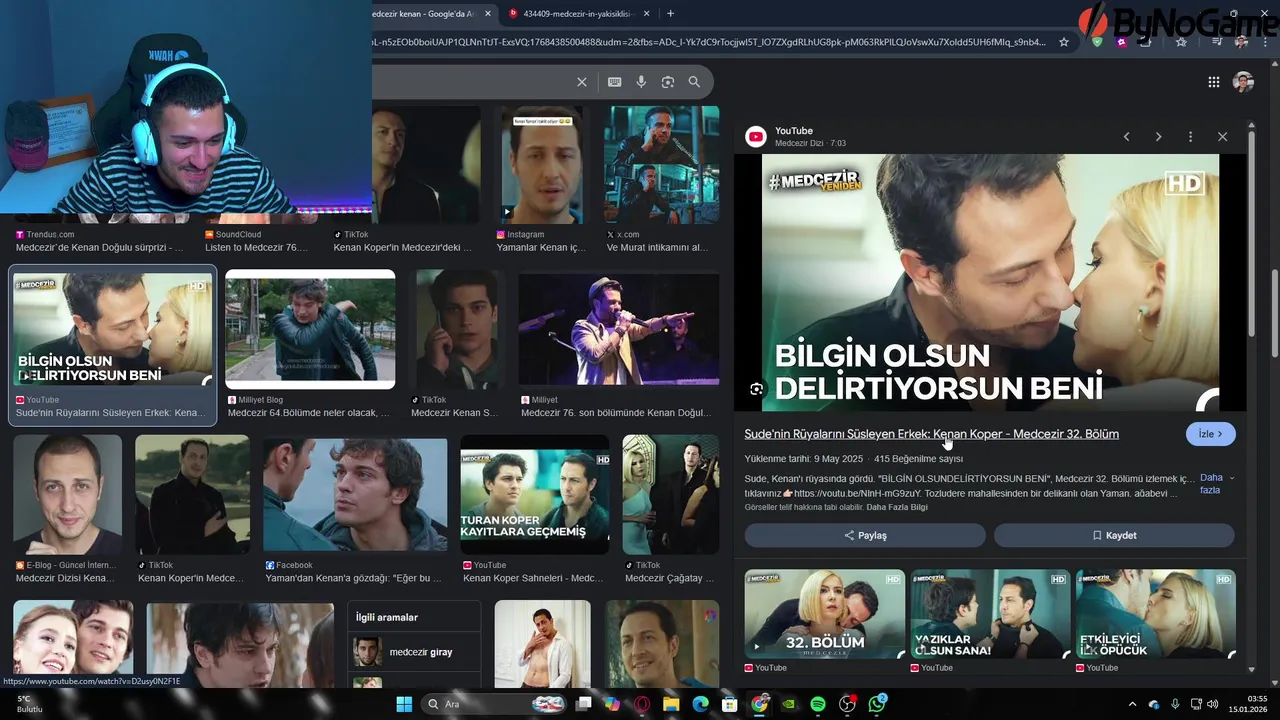The image size is (1280, 720).
Task: Search inside image with Lens icon on preview
Action: (x=757, y=389)
